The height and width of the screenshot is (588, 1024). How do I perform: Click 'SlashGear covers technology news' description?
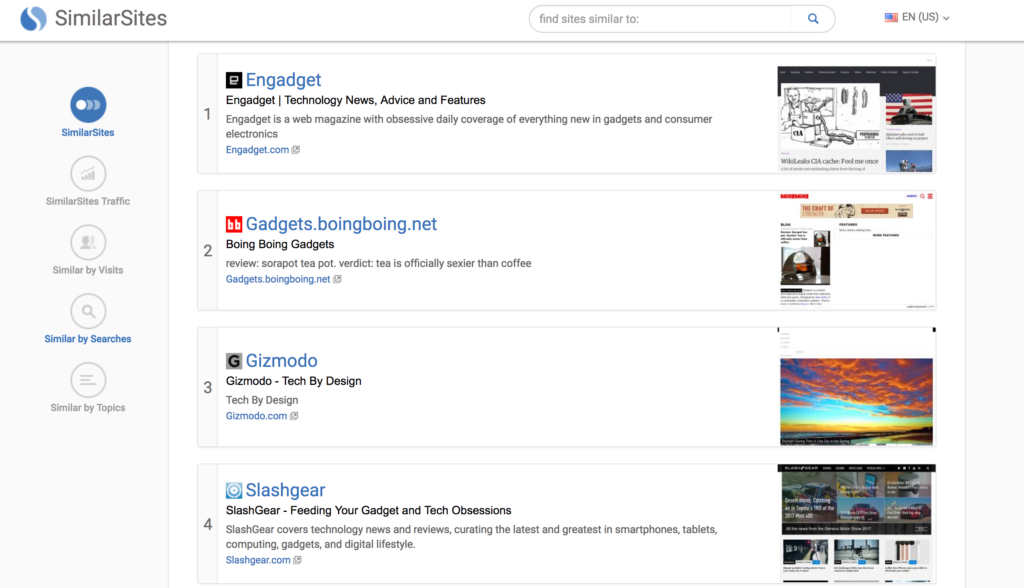(472, 536)
